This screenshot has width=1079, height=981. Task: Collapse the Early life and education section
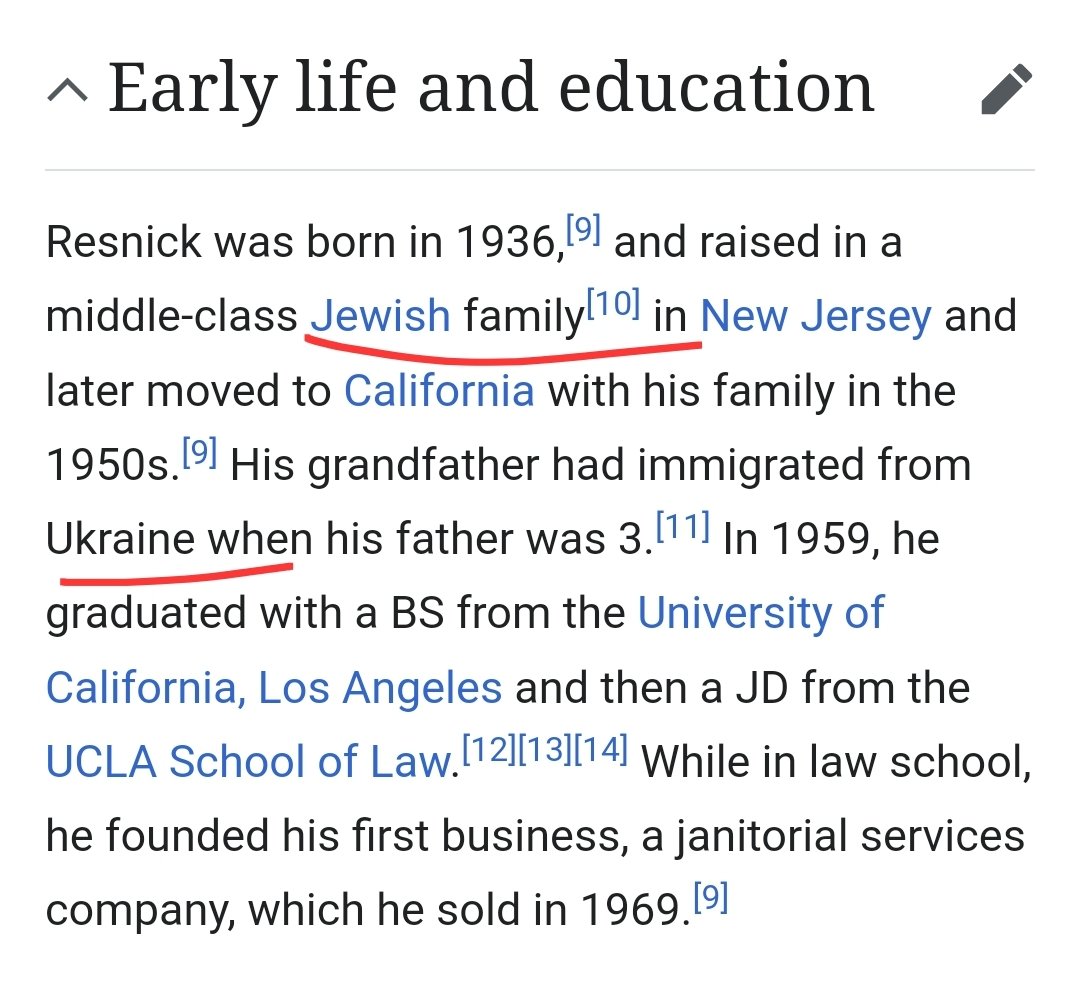tap(67, 93)
